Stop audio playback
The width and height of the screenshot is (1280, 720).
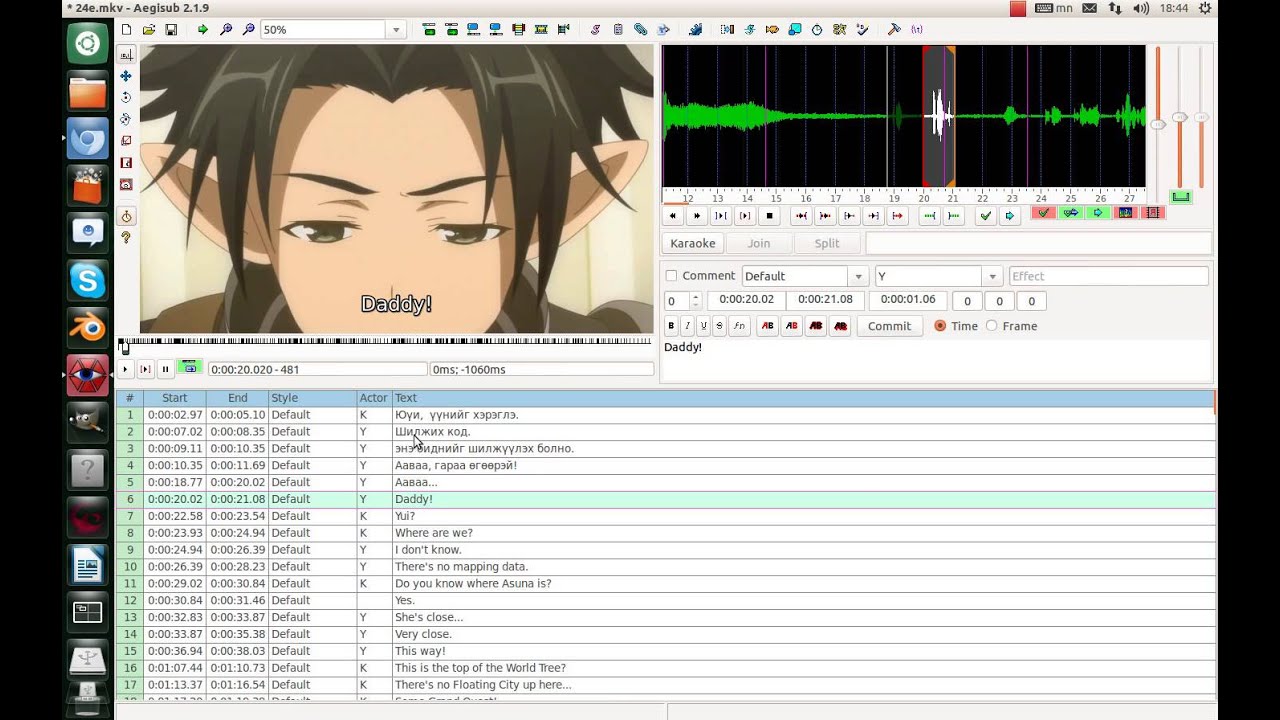click(770, 215)
